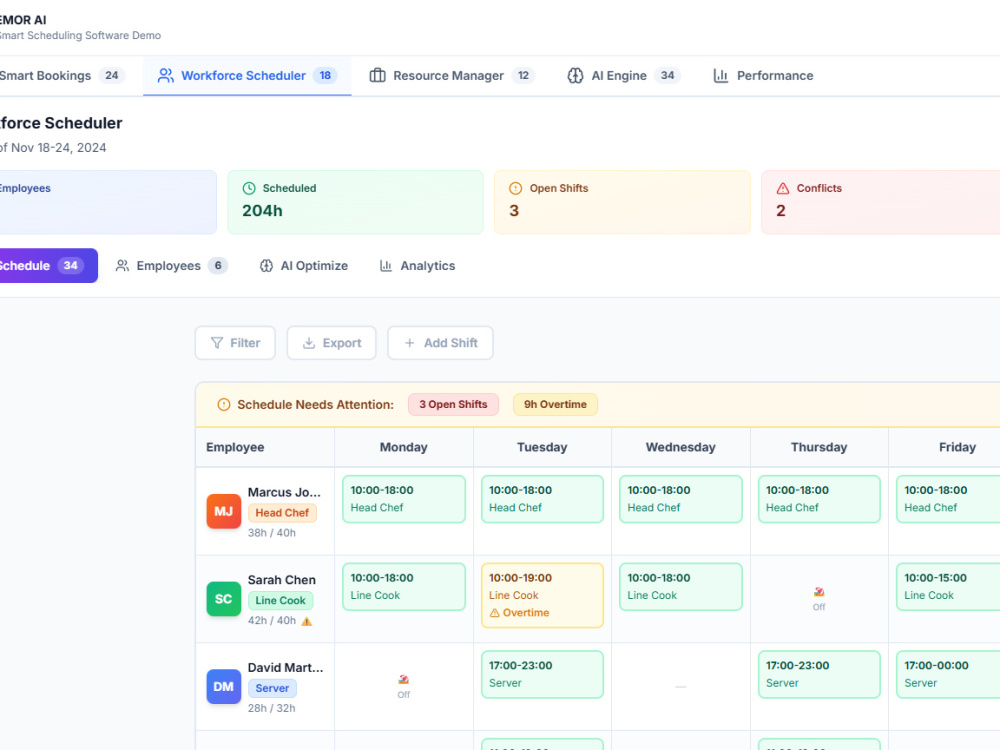The height and width of the screenshot is (750, 1000).
Task: Open Sarah's Monday Line Cook shift
Action: point(404,587)
